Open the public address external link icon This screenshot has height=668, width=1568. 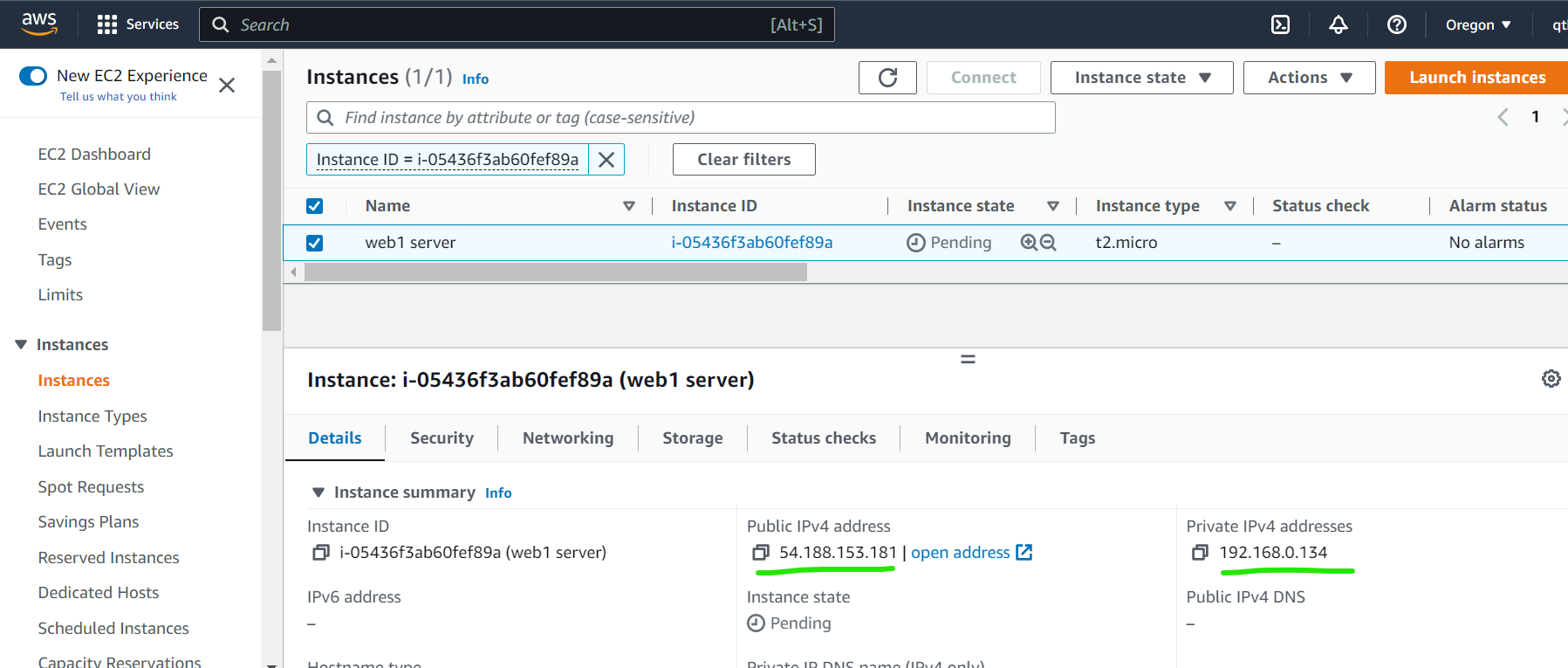pyautogui.click(x=1024, y=553)
